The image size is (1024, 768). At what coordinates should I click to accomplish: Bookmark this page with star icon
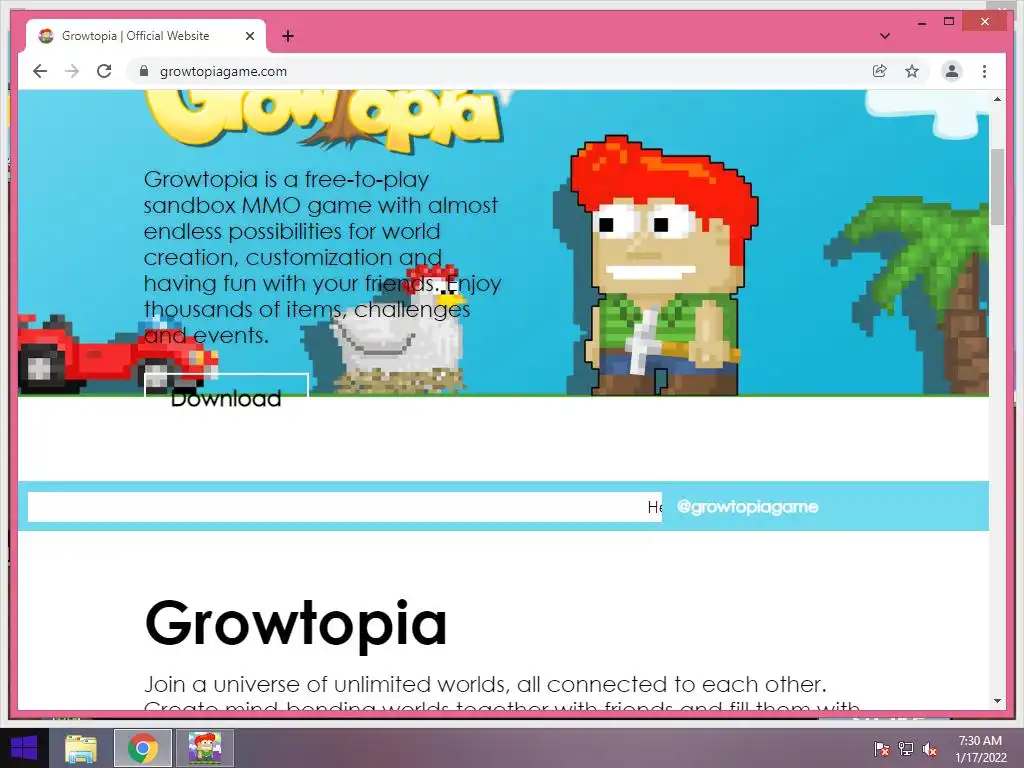pyautogui.click(x=912, y=71)
